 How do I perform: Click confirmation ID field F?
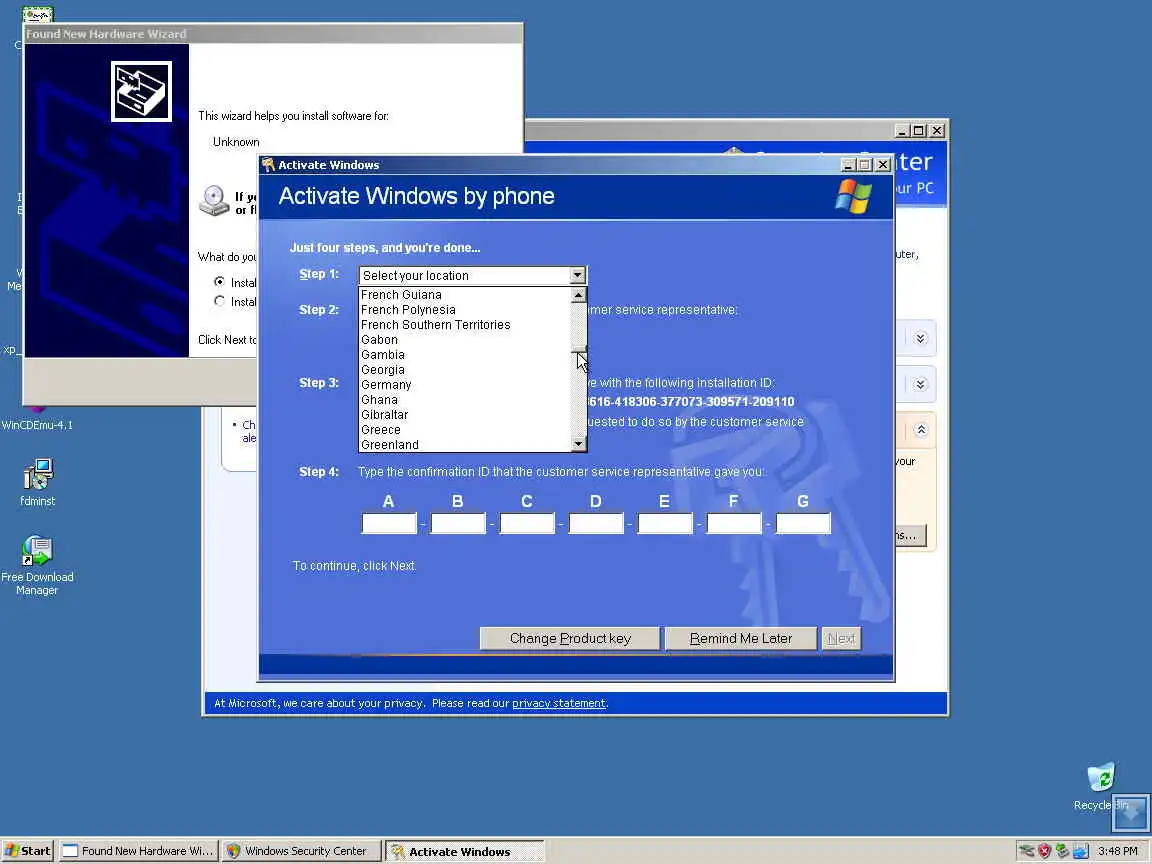pyautogui.click(x=734, y=523)
